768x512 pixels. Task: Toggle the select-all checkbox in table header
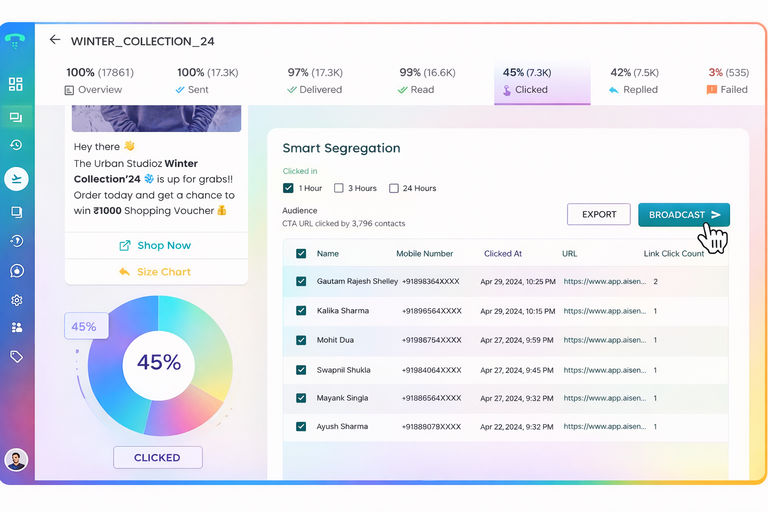301,254
